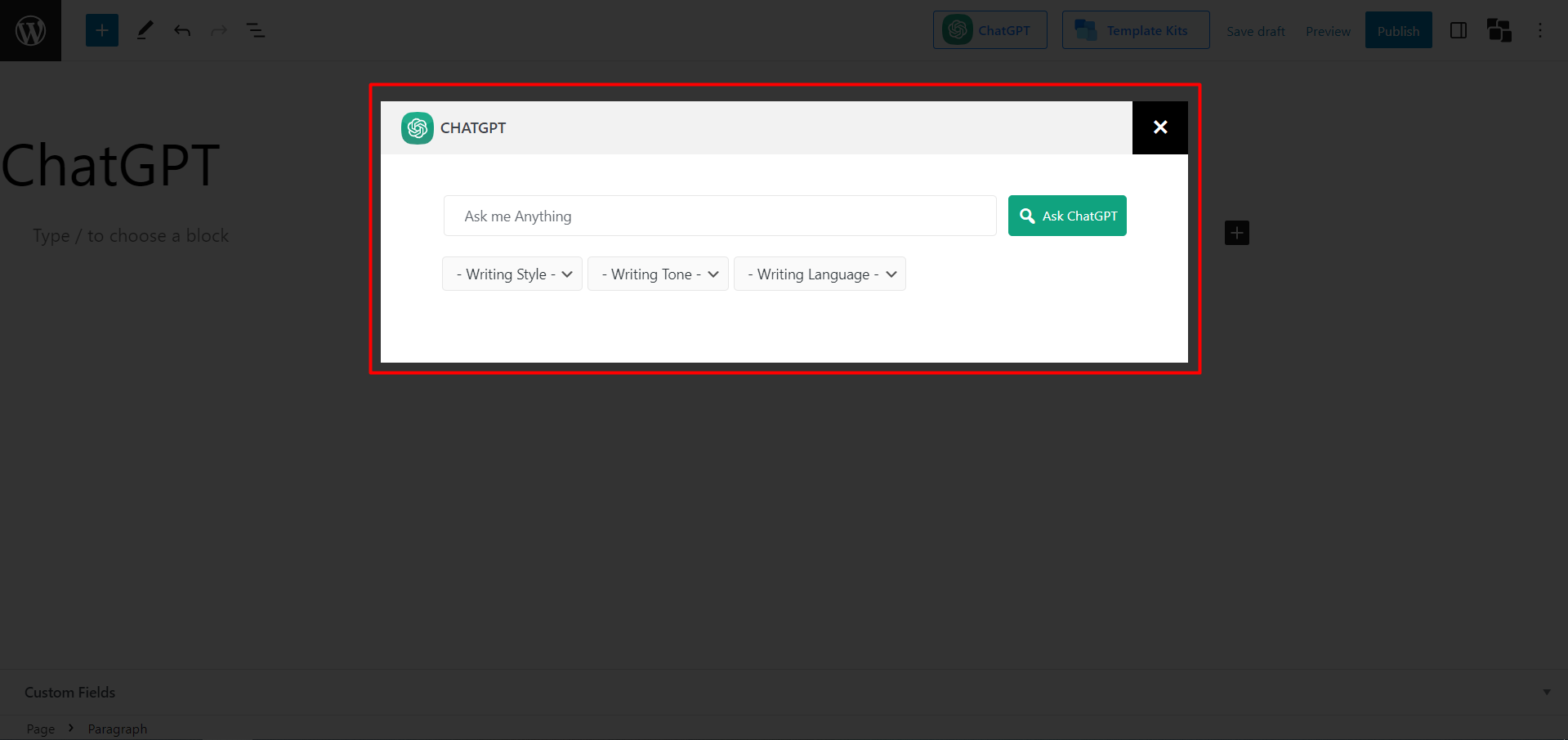Open the Document Overview list view
This screenshot has height=740, width=1568.
[256, 29]
